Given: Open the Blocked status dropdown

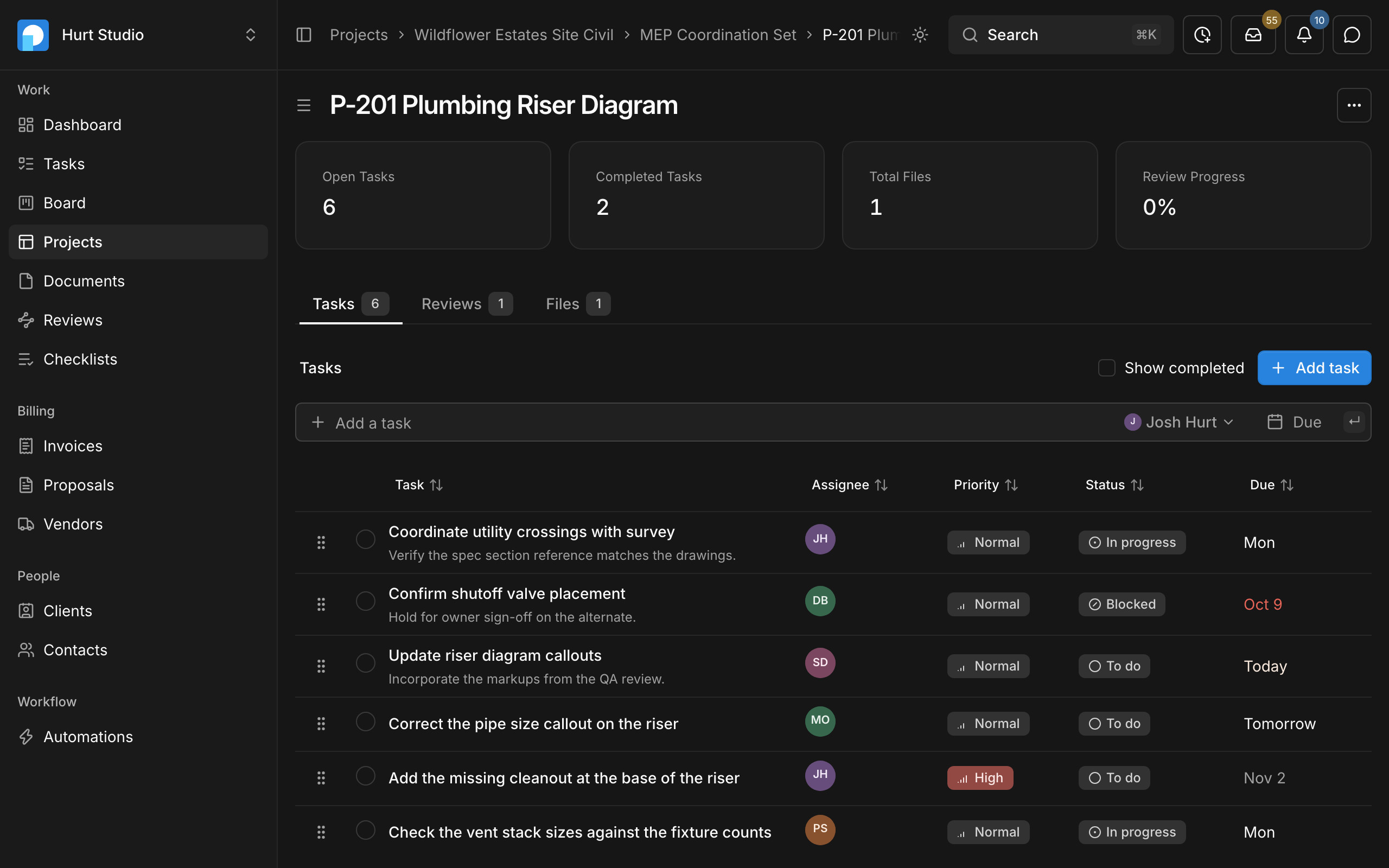Looking at the screenshot, I should point(1122,604).
